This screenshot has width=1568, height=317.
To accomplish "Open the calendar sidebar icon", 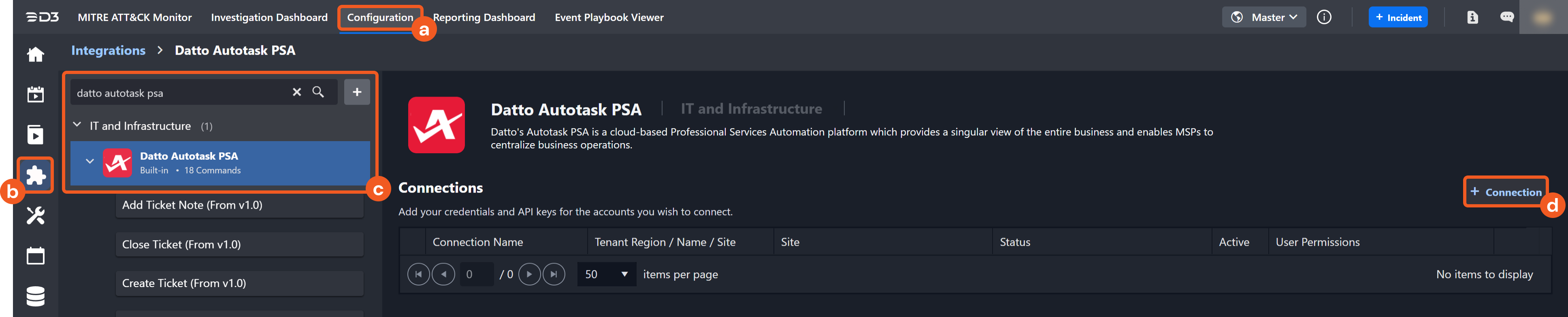I will [x=35, y=256].
